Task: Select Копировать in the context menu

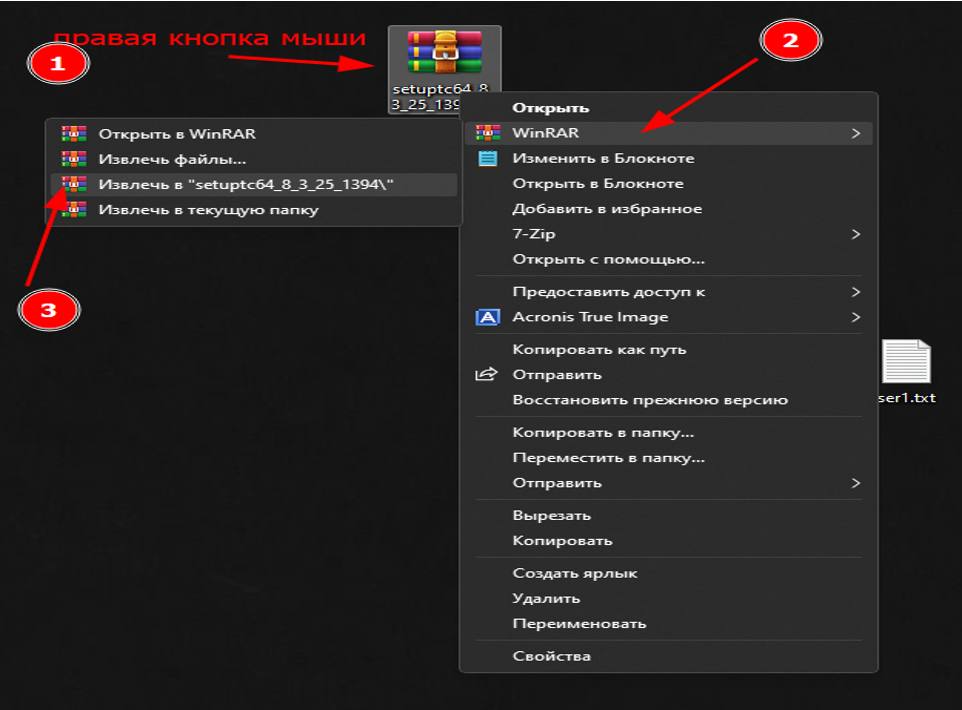Action: click(x=669, y=541)
